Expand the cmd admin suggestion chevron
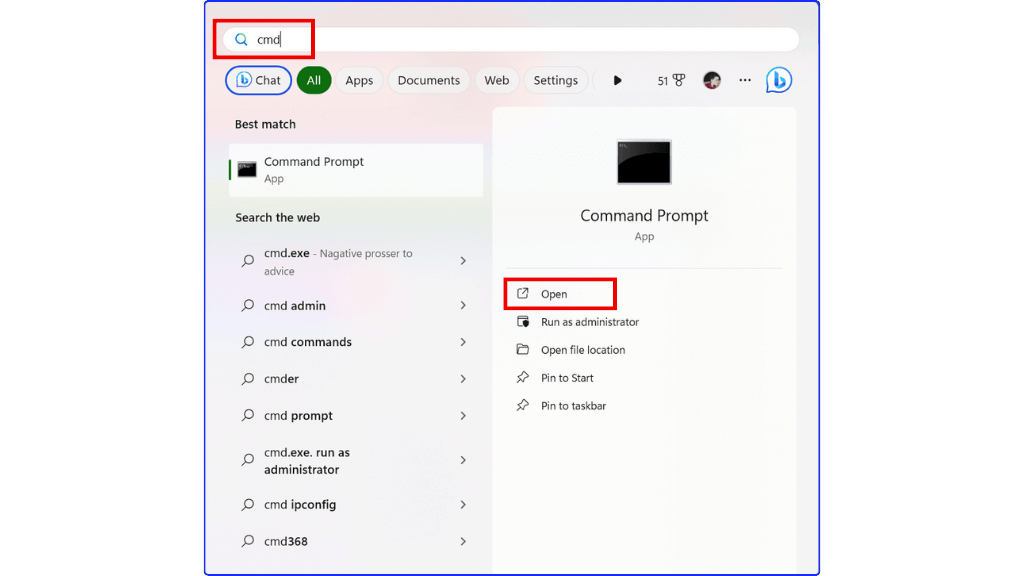Image resolution: width=1024 pixels, height=576 pixels. (462, 305)
